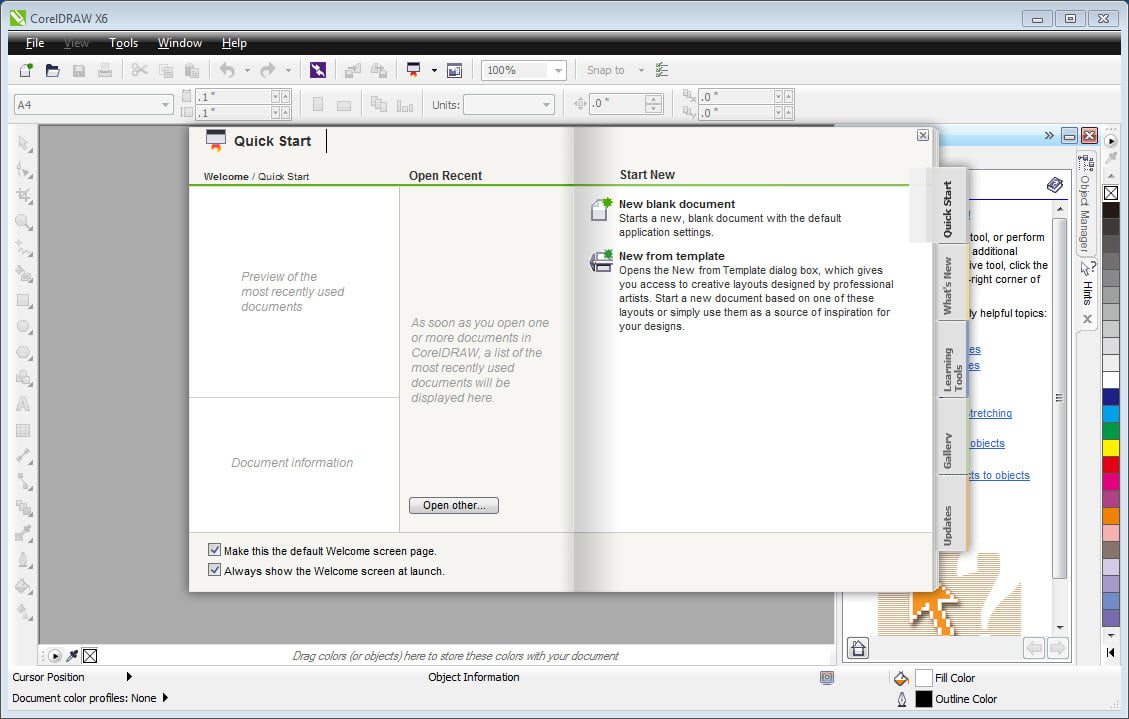
Task: Click the New document icon in toolbar
Action: pyautogui.click(x=27, y=70)
